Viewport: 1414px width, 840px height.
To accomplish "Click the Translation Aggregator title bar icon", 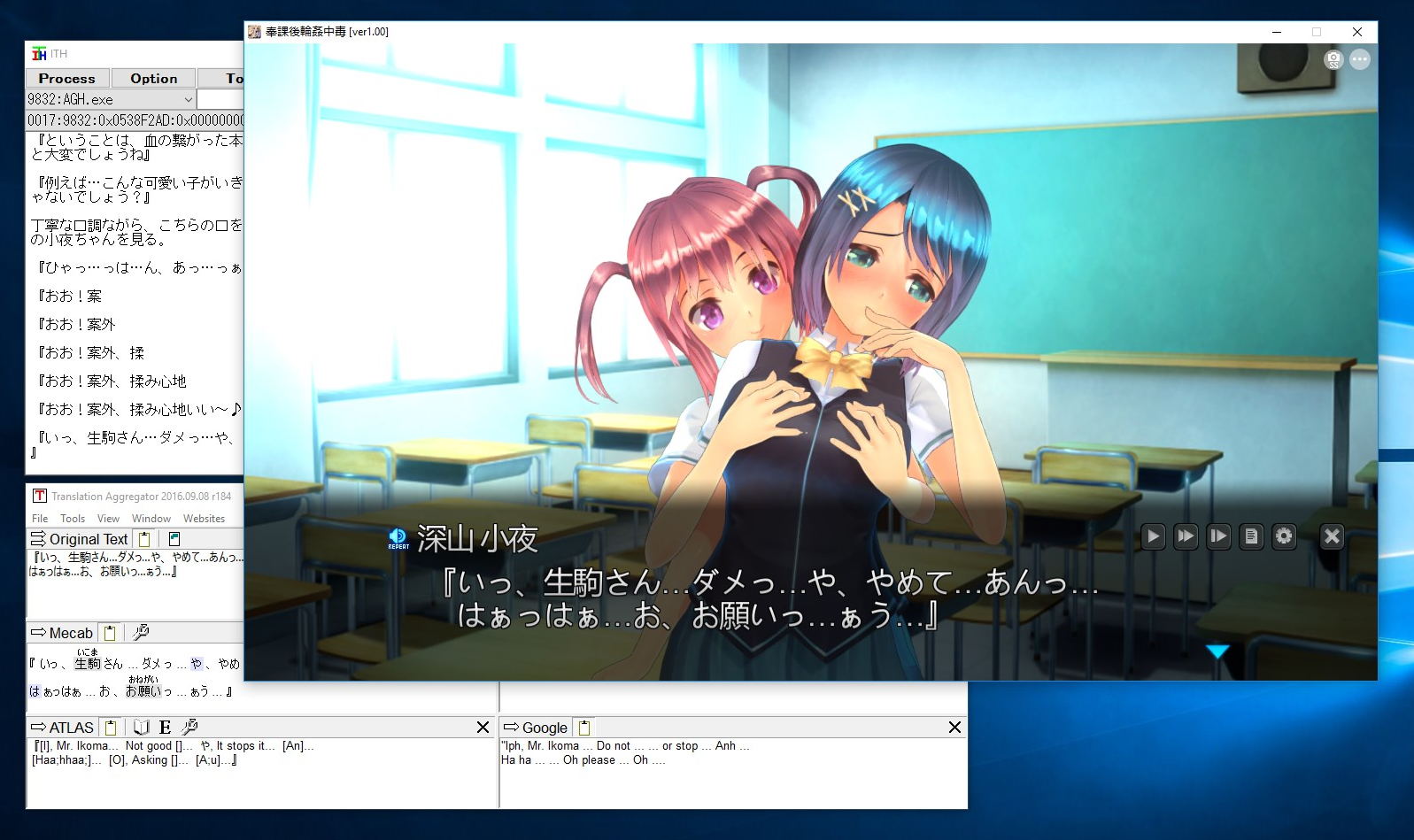I will click(40, 496).
